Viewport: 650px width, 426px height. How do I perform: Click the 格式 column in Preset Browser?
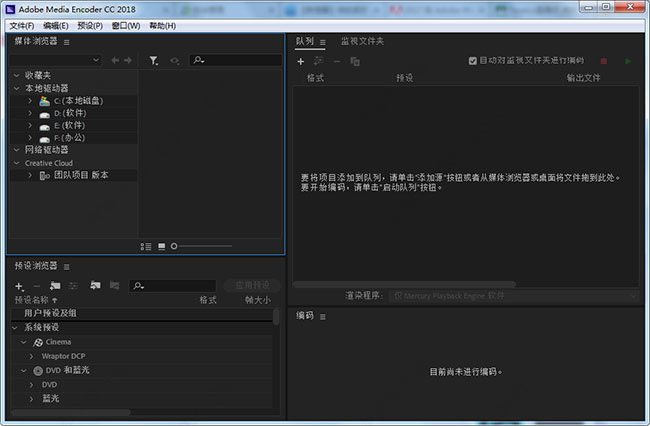(208, 300)
